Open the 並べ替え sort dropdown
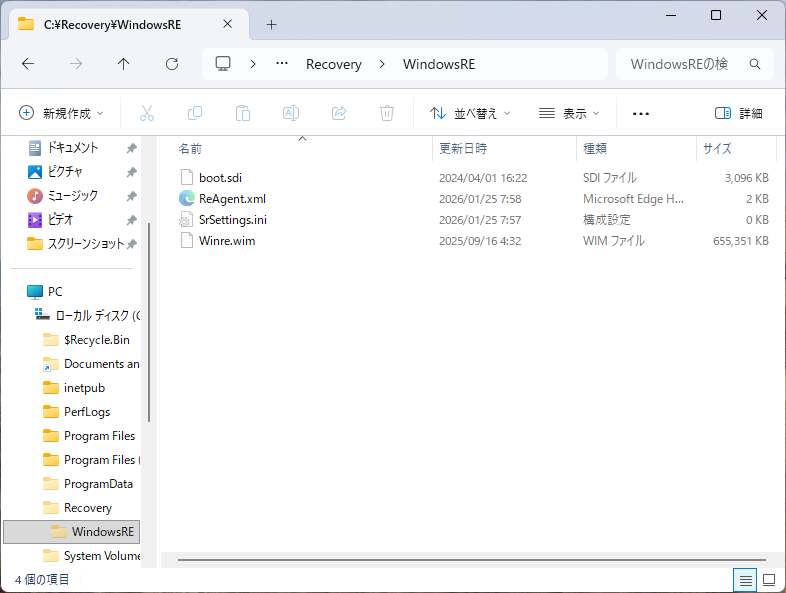This screenshot has width=786, height=593. click(x=470, y=113)
